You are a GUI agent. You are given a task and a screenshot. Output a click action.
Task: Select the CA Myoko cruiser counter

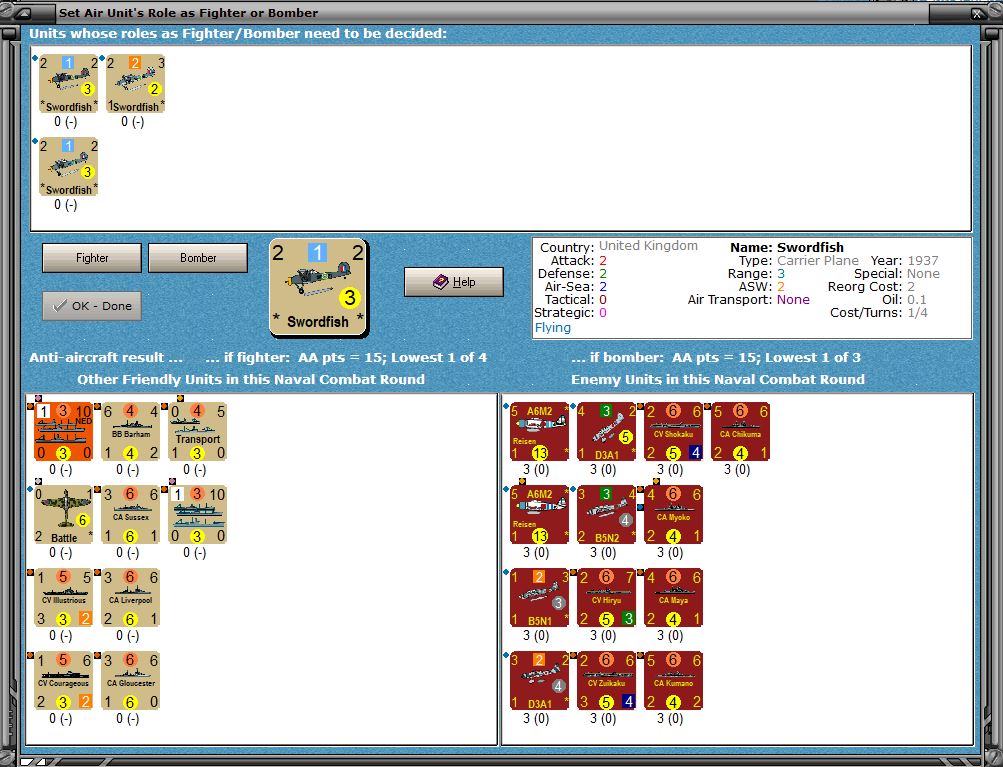coord(674,514)
